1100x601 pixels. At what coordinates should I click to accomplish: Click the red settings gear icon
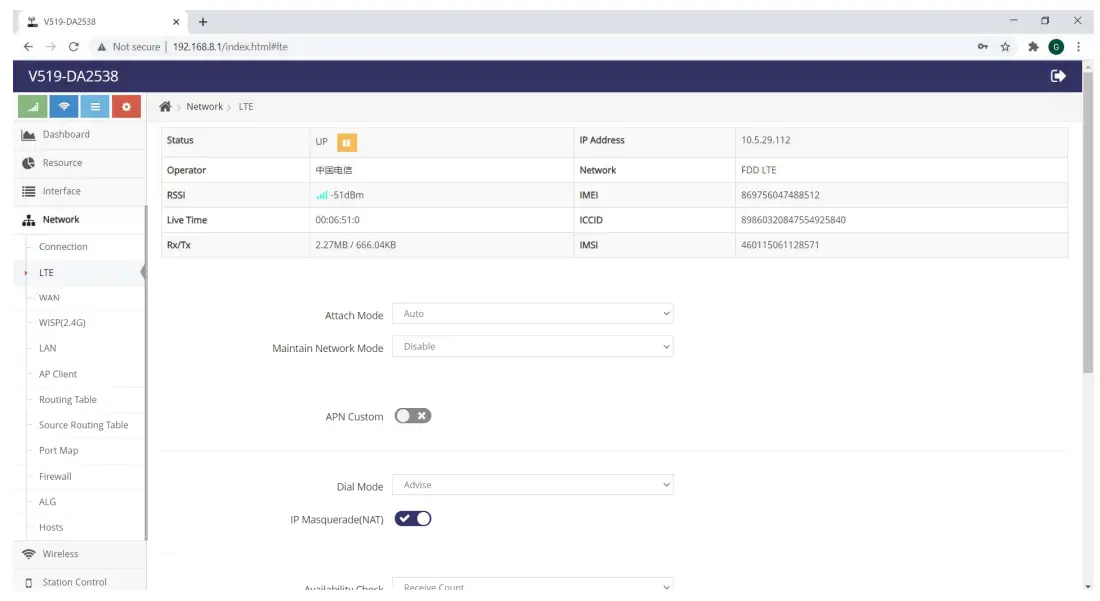(x=126, y=107)
